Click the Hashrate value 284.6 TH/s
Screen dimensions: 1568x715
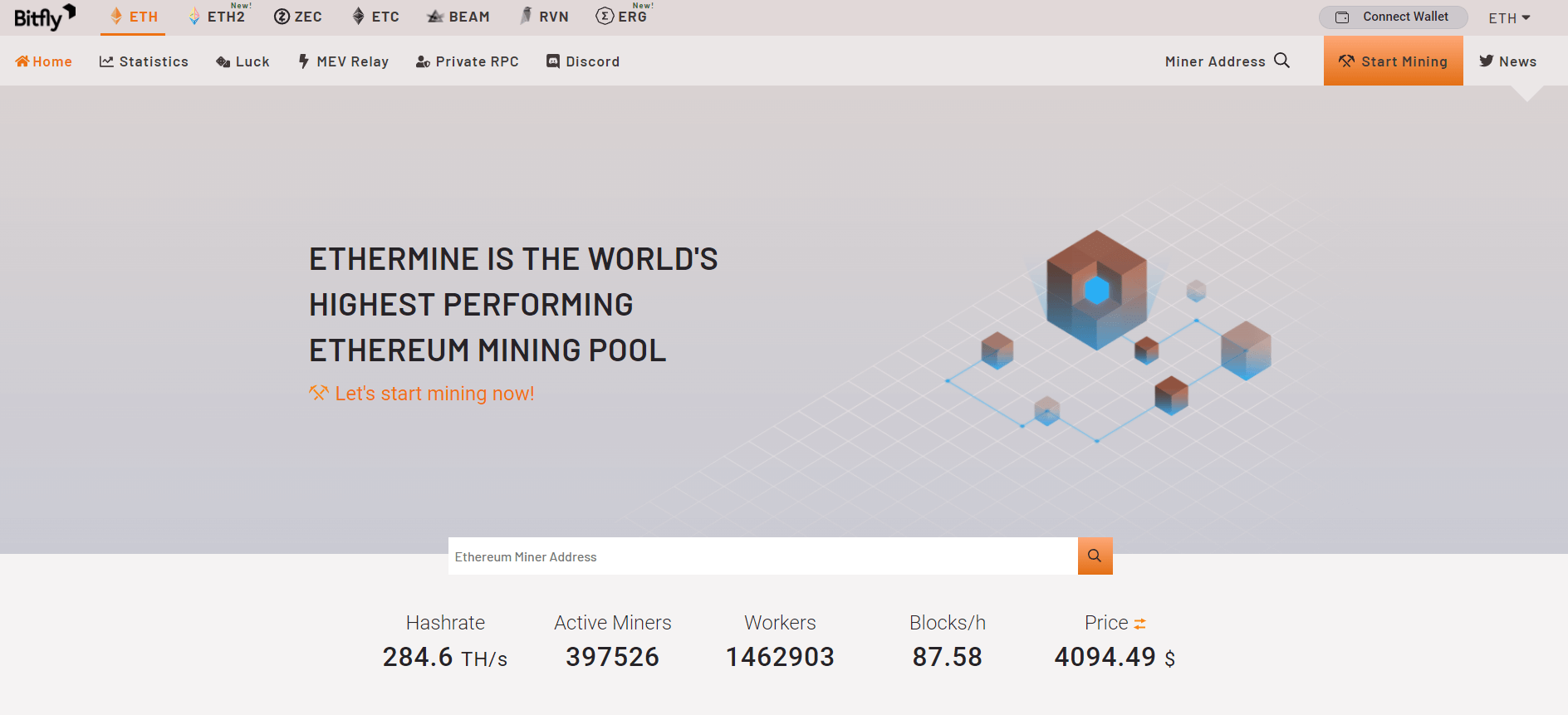445,658
